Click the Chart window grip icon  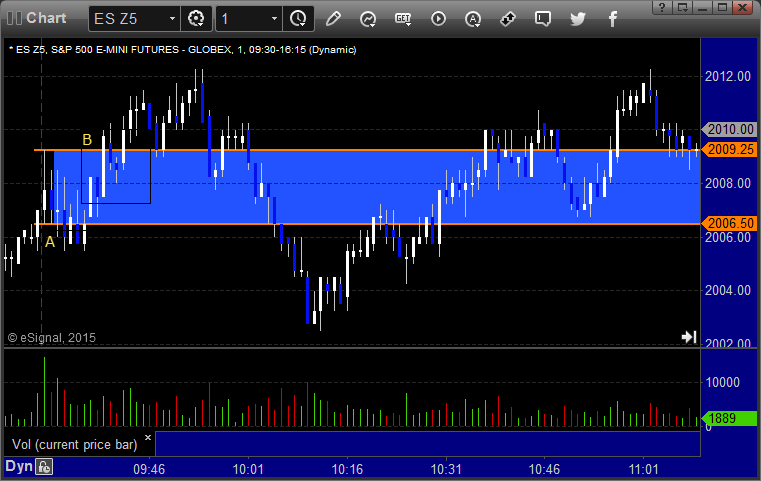point(14,18)
